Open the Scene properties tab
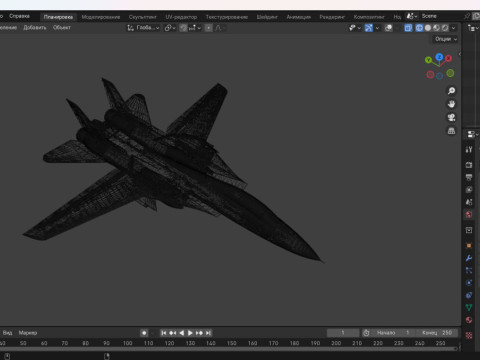This screenshot has width=480, height=360. click(469, 202)
